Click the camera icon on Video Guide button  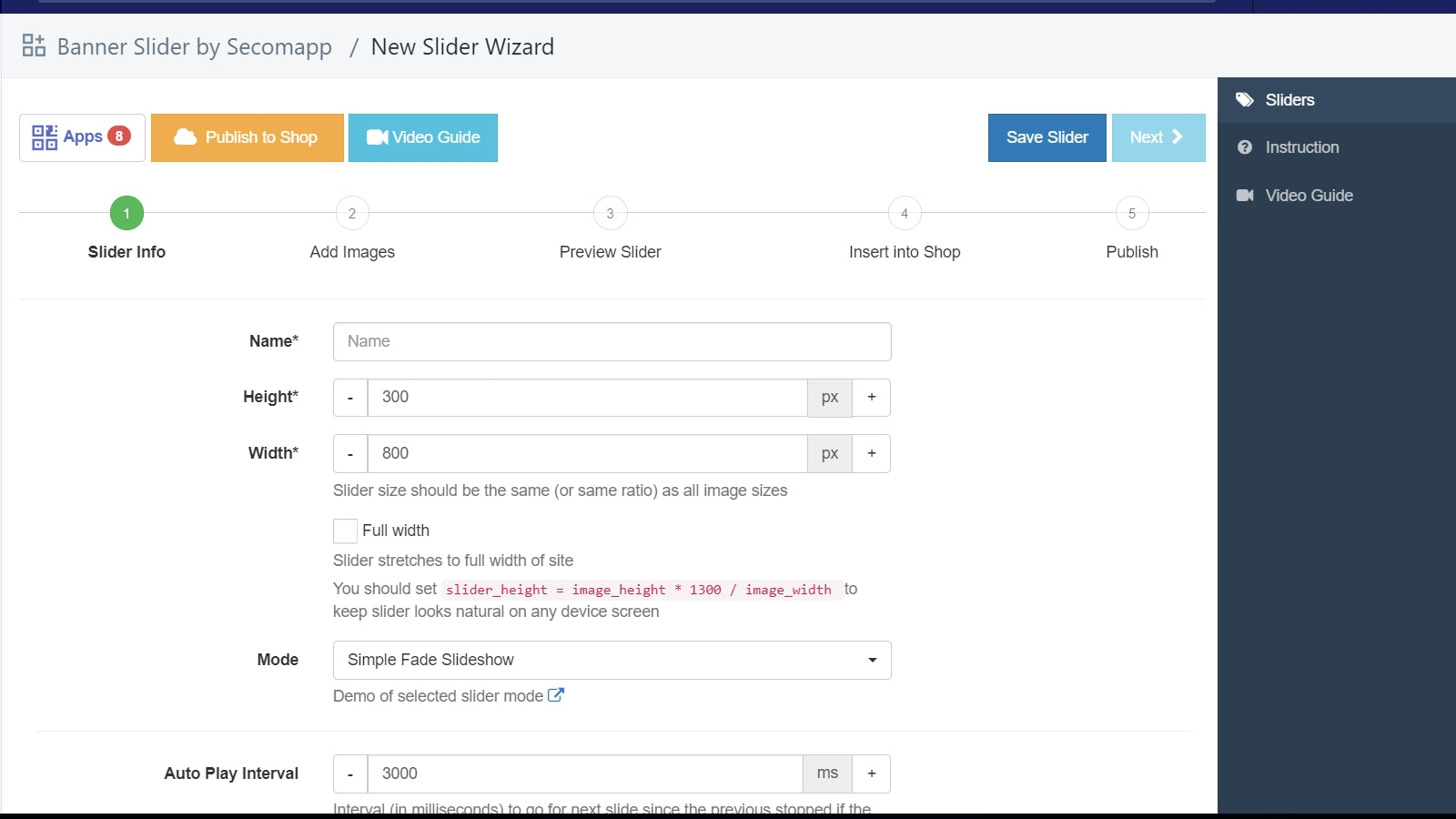coord(378,136)
